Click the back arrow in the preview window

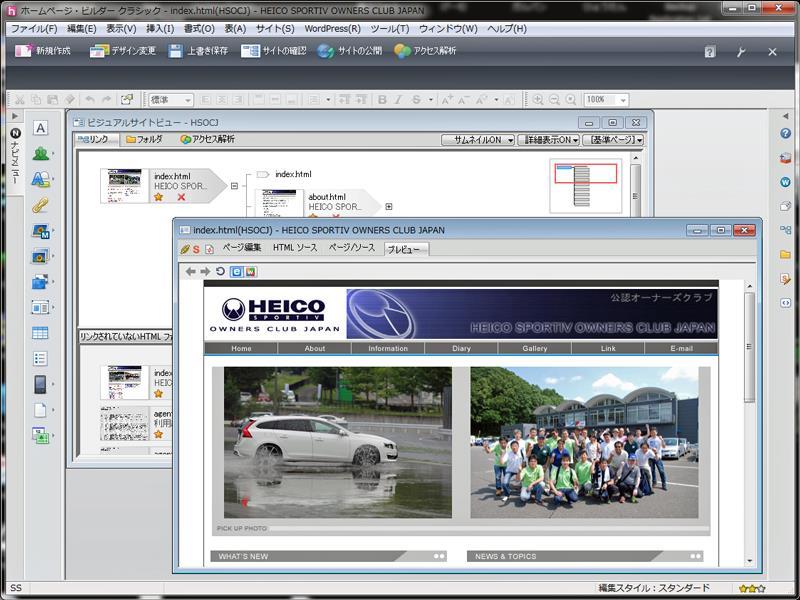(x=190, y=272)
